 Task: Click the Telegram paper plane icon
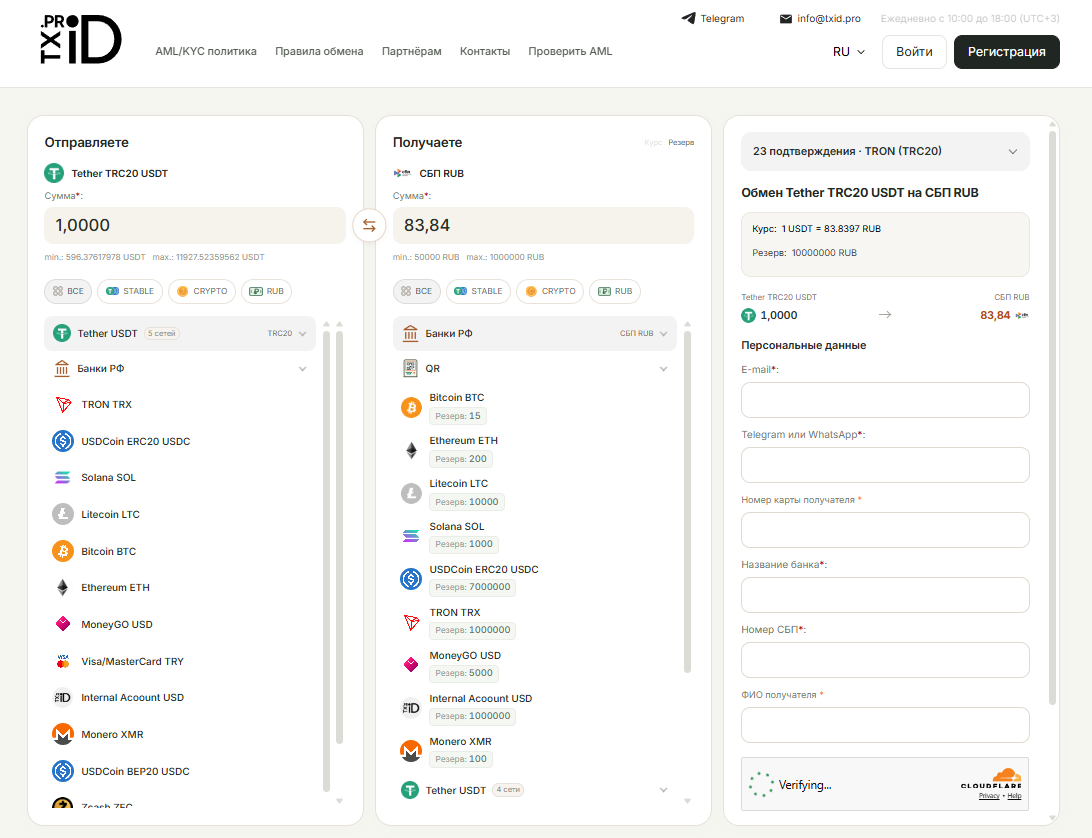click(x=688, y=18)
